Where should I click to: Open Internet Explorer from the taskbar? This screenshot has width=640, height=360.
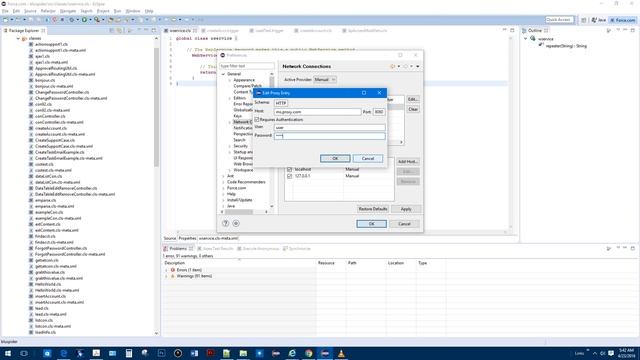pyautogui.click(x=292, y=353)
